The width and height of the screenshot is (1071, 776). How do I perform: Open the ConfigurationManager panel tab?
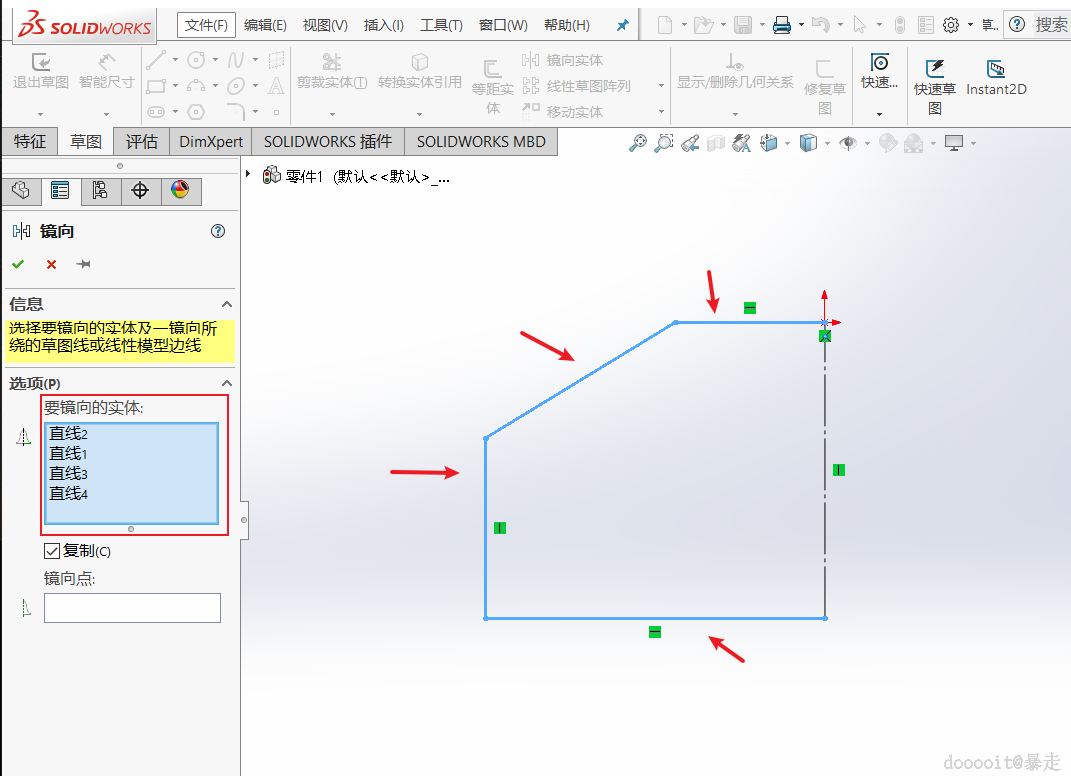[x=100, y=190]
